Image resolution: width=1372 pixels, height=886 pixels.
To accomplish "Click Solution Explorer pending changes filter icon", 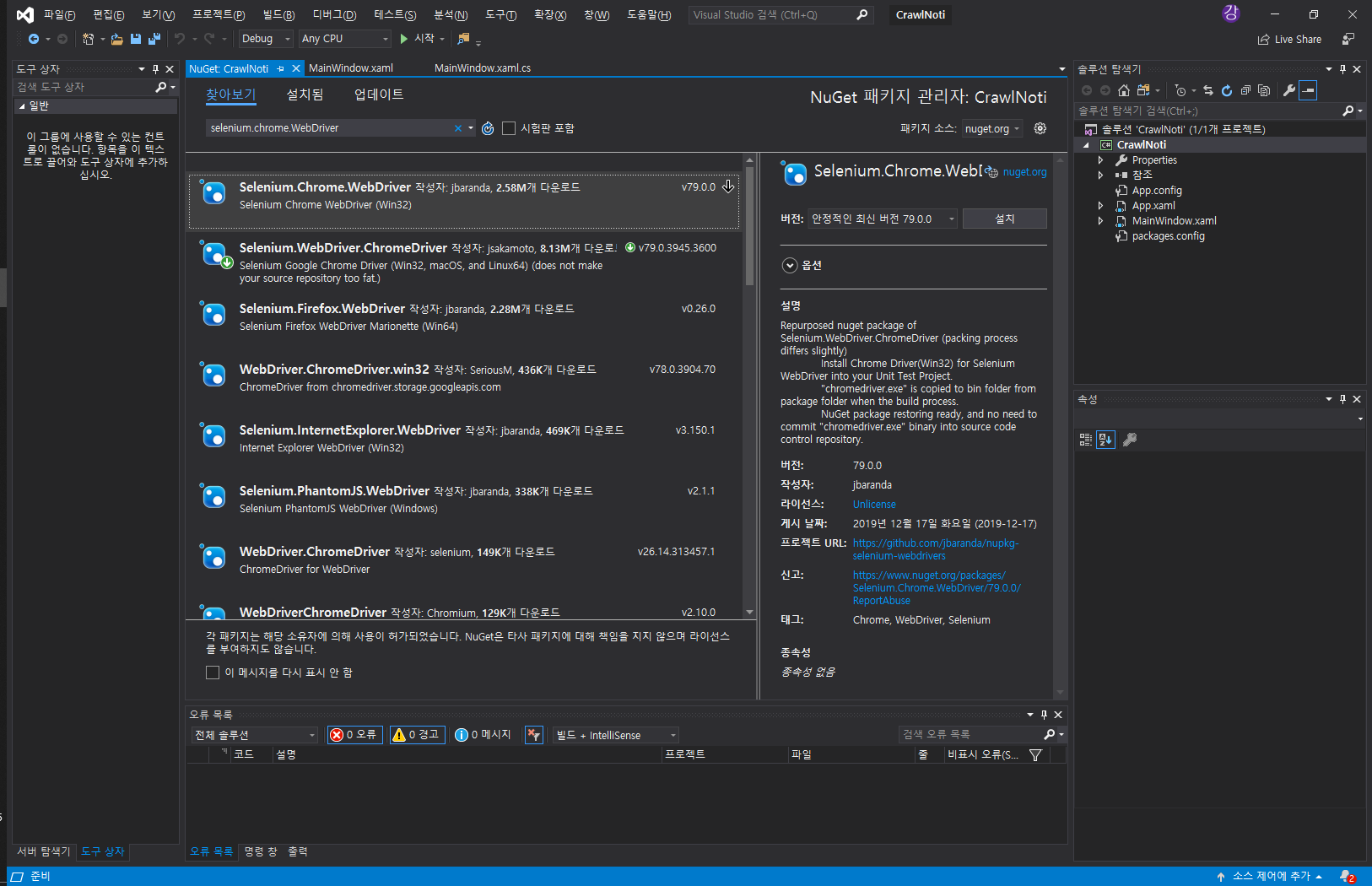I will (x=1180, y=90).
